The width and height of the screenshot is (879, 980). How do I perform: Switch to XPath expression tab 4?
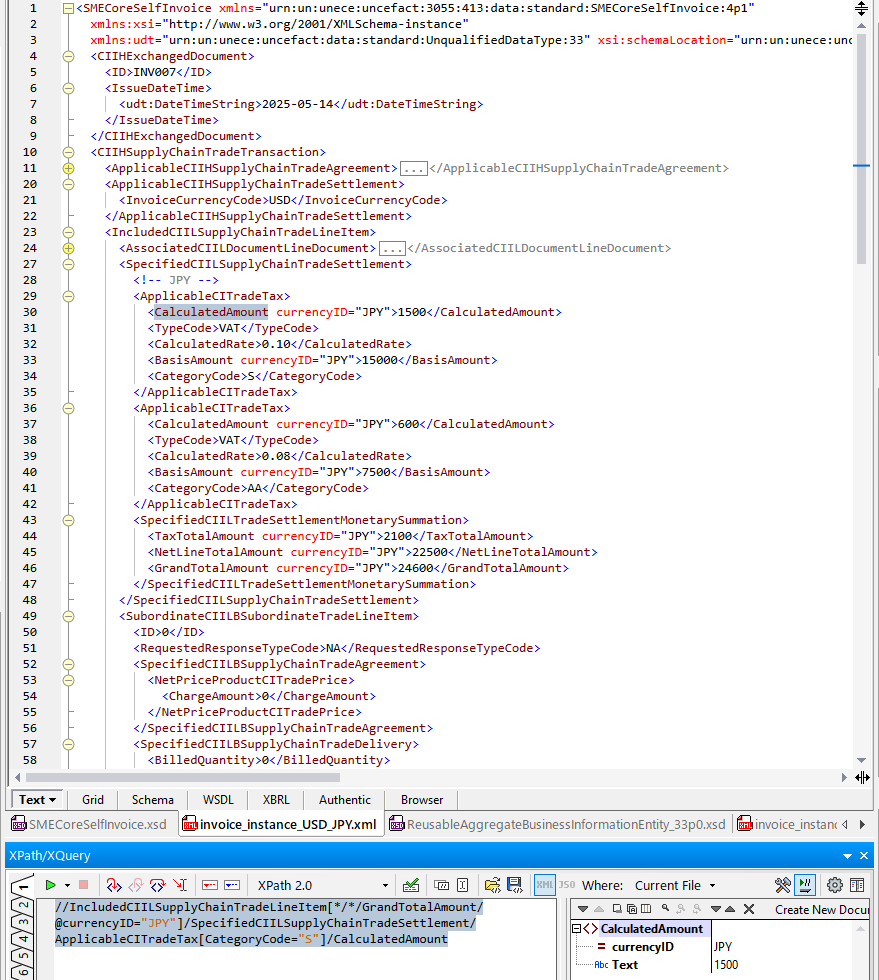[x=23, y=939]
